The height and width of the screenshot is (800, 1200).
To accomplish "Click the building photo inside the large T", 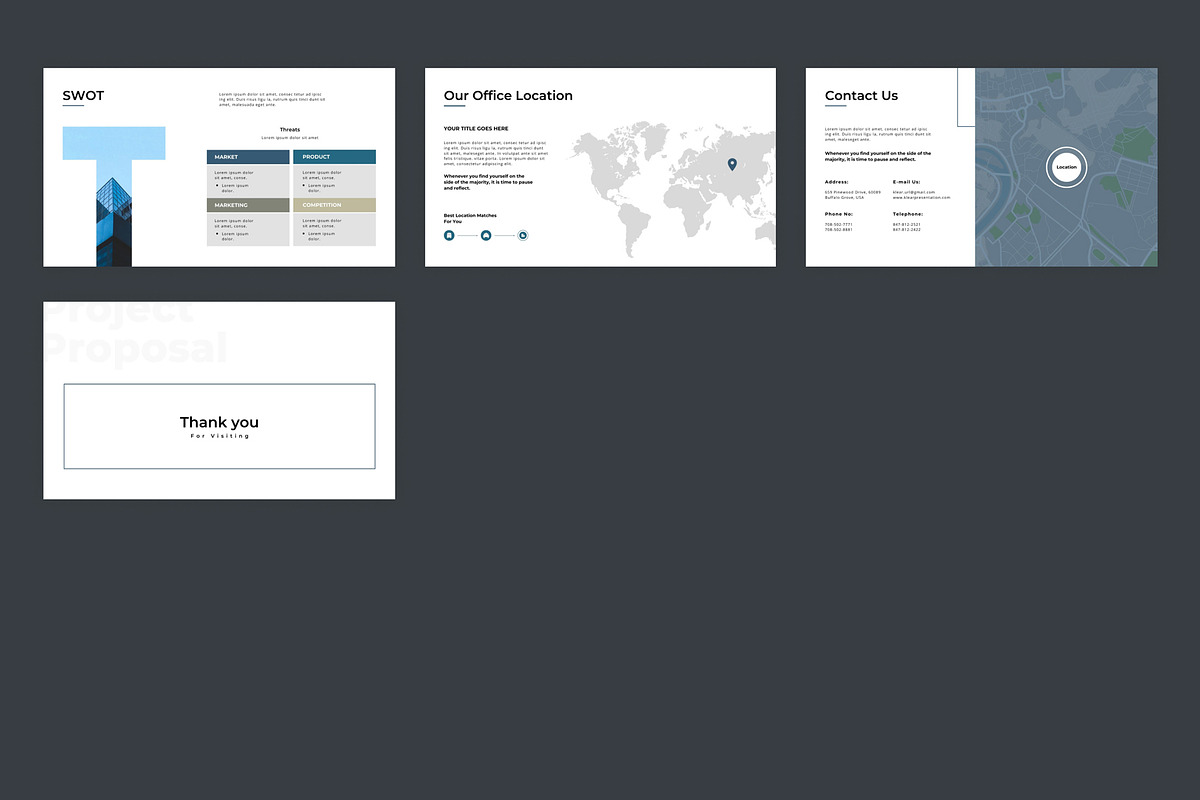I will (114, 222).
